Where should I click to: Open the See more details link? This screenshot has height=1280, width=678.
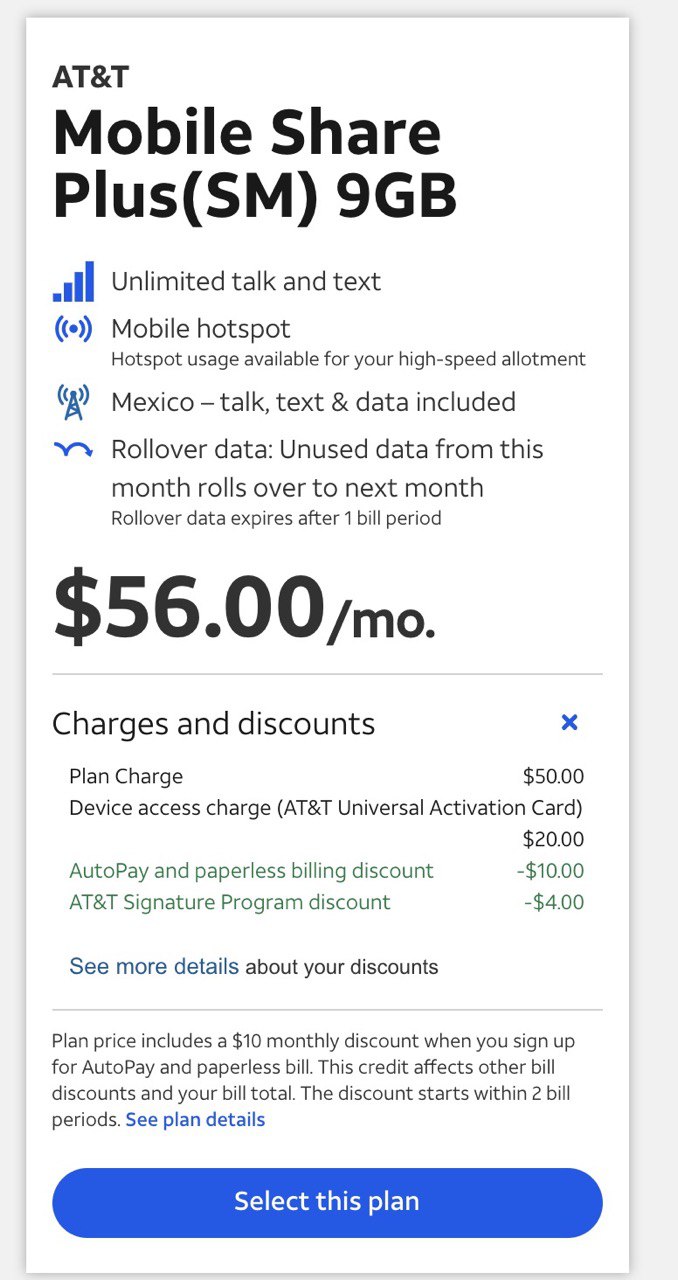tap(154, 967)
